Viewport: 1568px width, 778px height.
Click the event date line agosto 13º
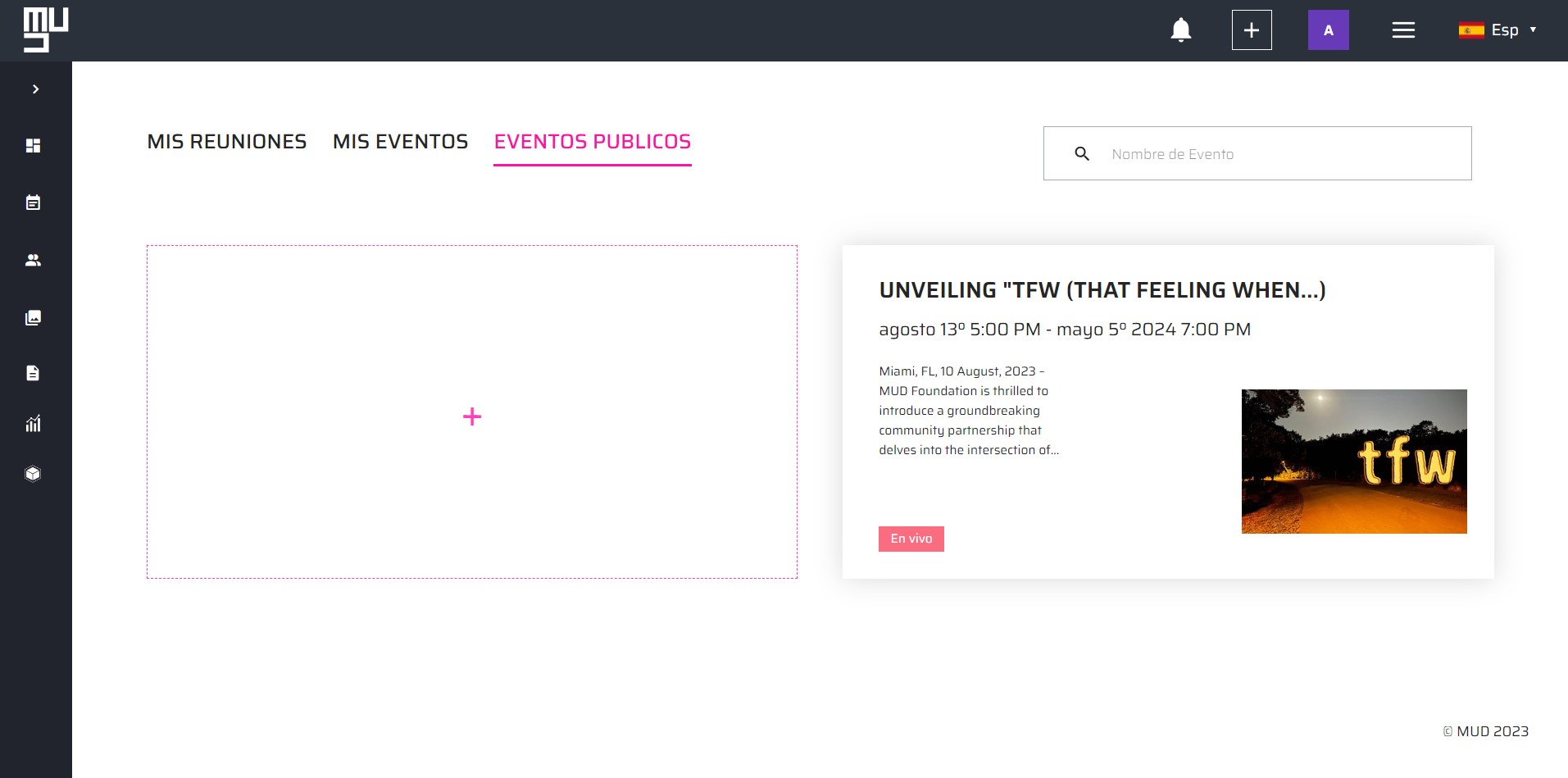[1065, 330]
